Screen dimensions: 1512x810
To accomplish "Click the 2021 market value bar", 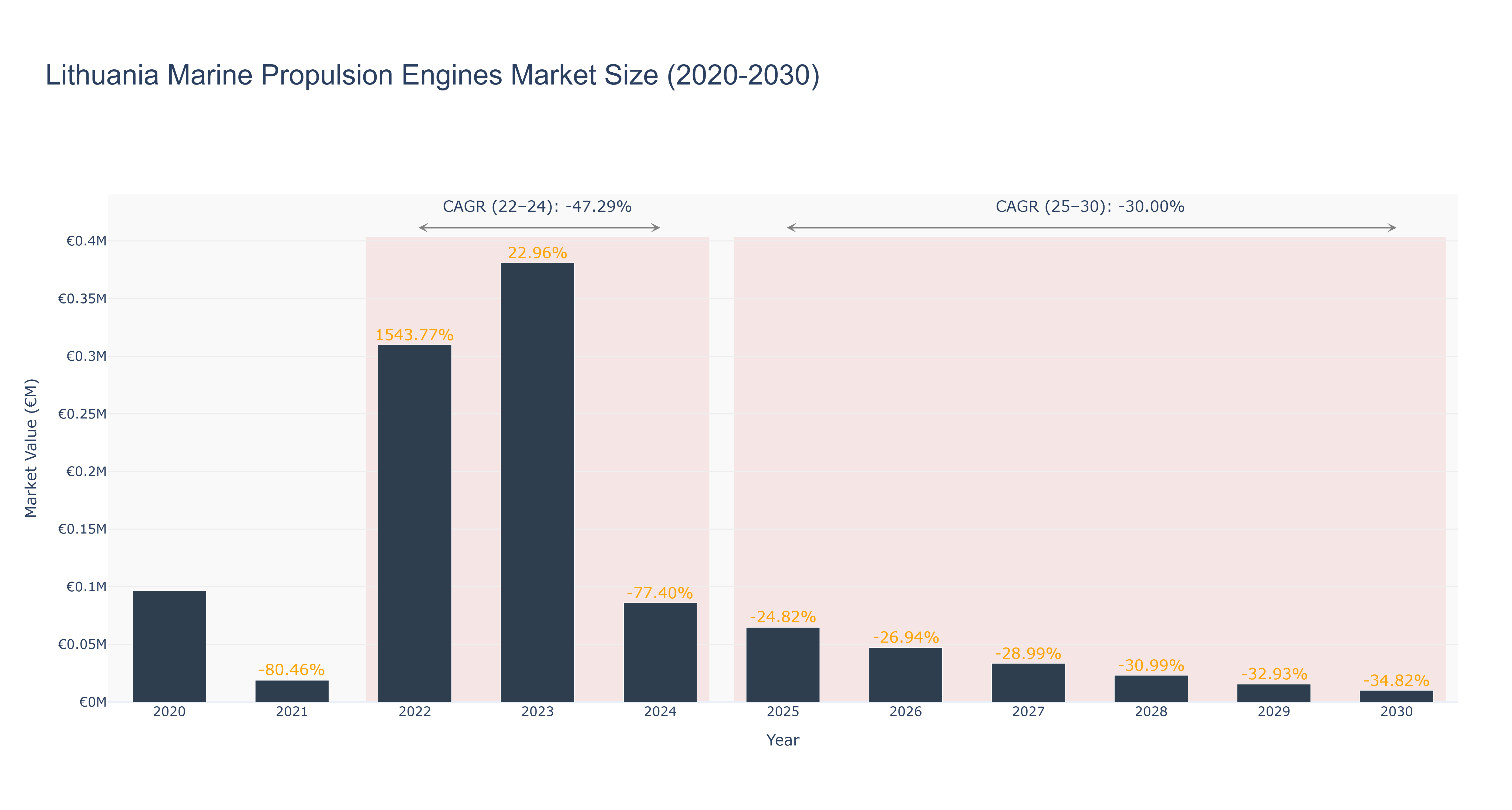I will coord(292,691).
